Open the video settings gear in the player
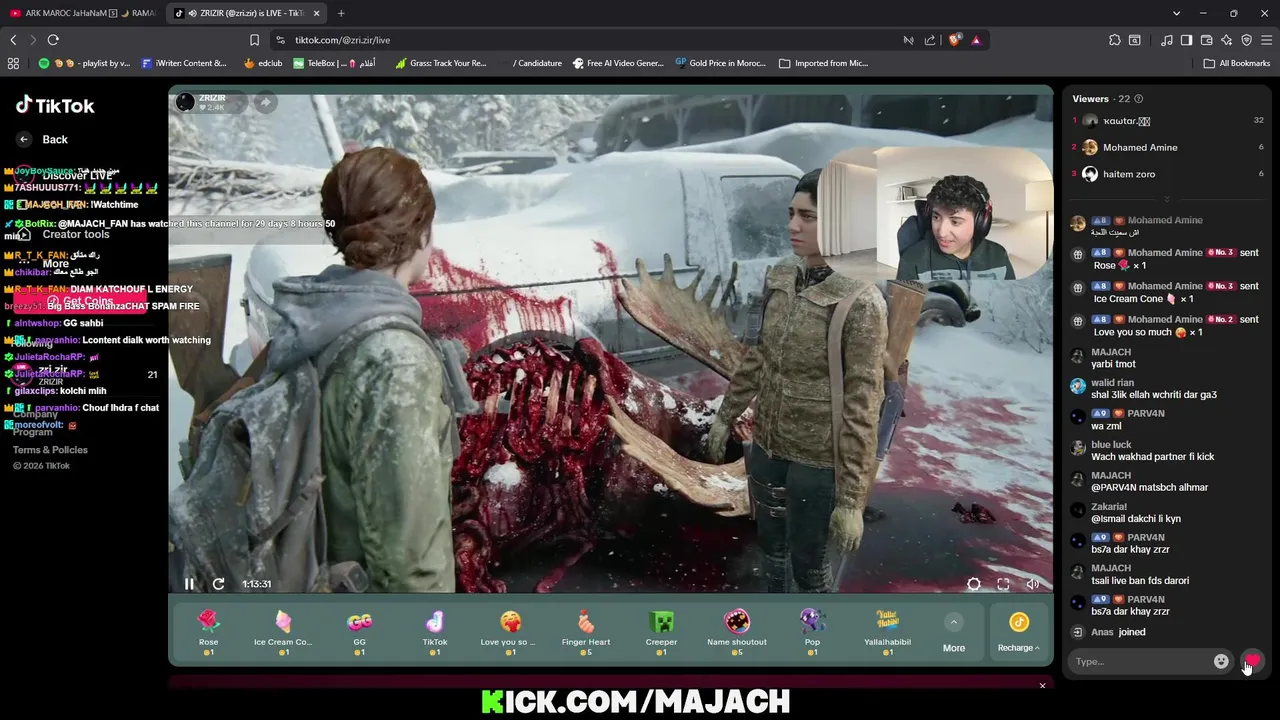1280x720 pixels. [x=974, y=584]
